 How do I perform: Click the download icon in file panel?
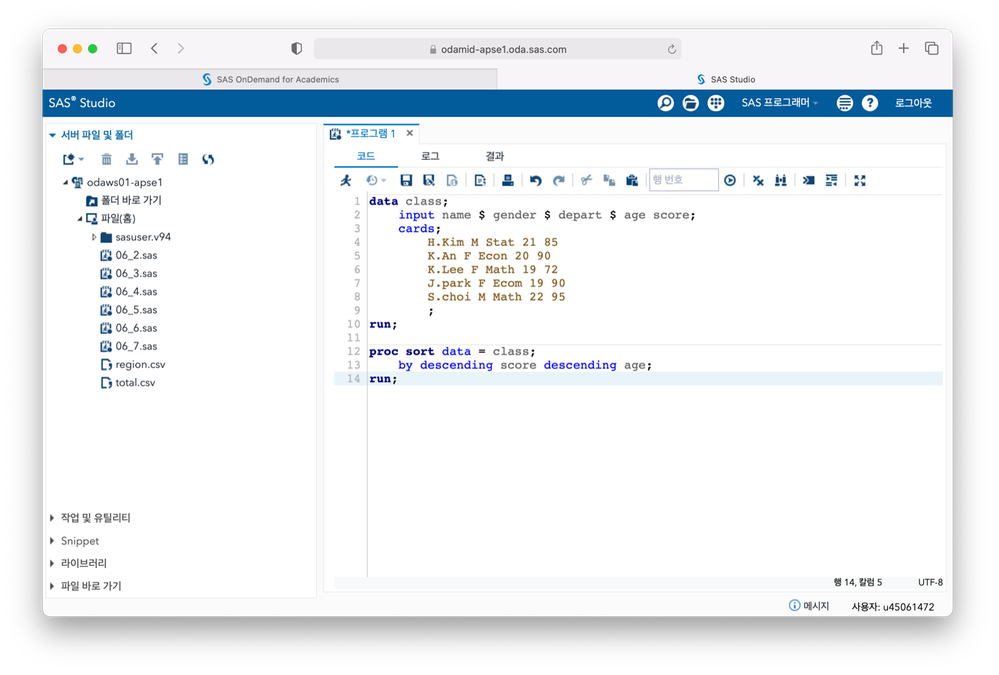coord(132,159)
